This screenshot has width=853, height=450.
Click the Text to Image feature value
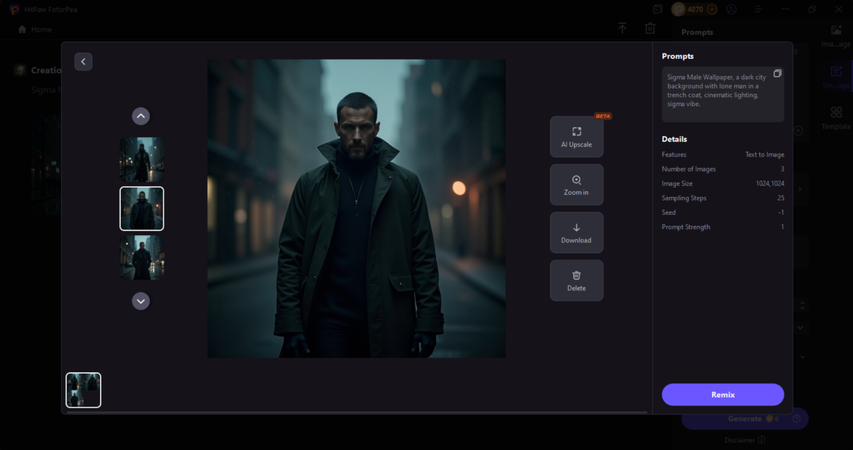(x=764, y=155)
